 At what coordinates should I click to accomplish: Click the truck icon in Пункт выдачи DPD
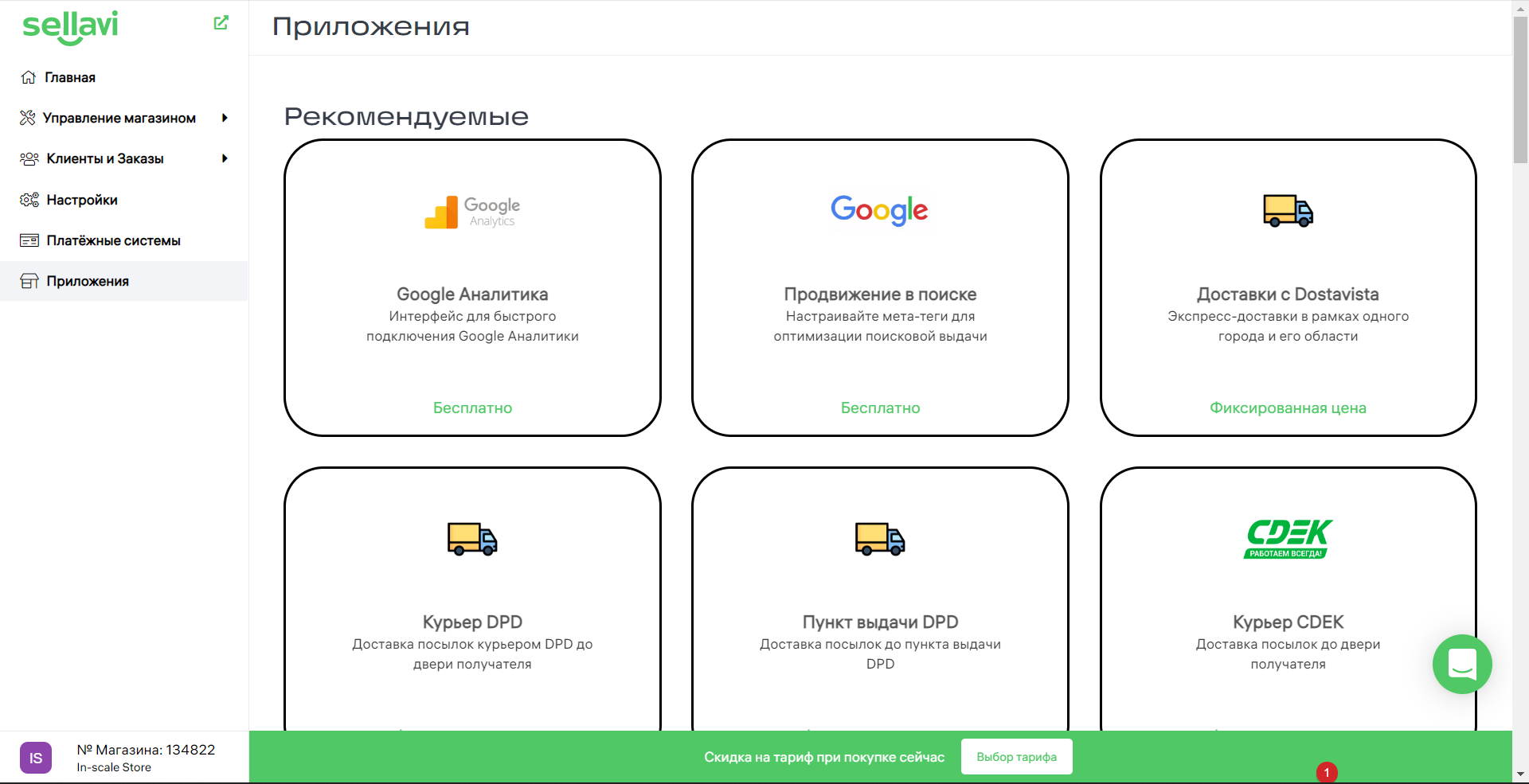click(x=880, y=539)
